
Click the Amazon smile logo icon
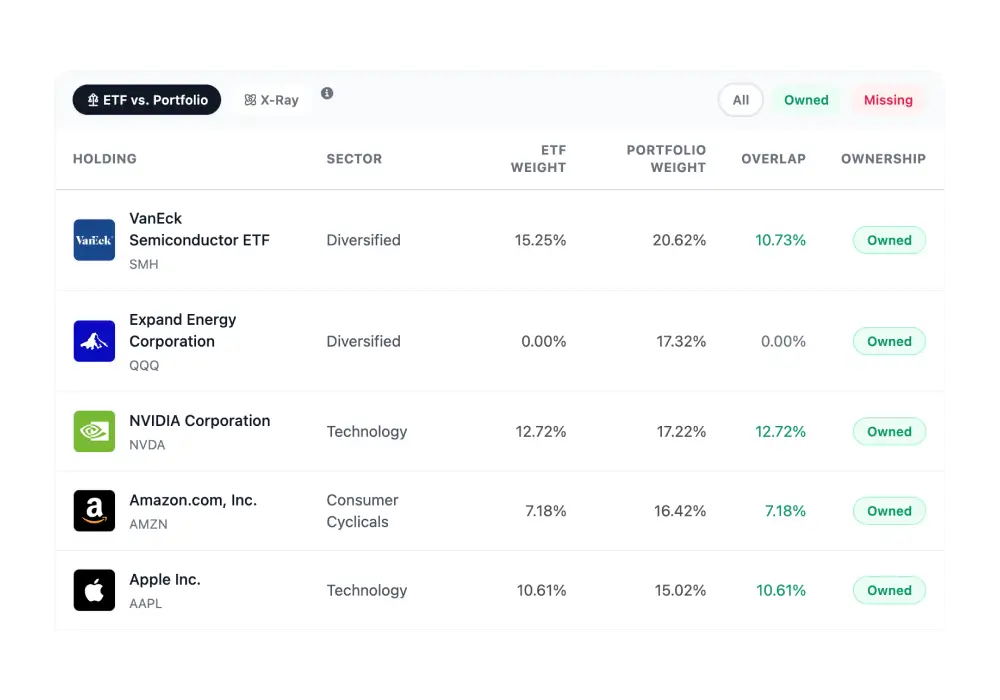click(93, 510)
